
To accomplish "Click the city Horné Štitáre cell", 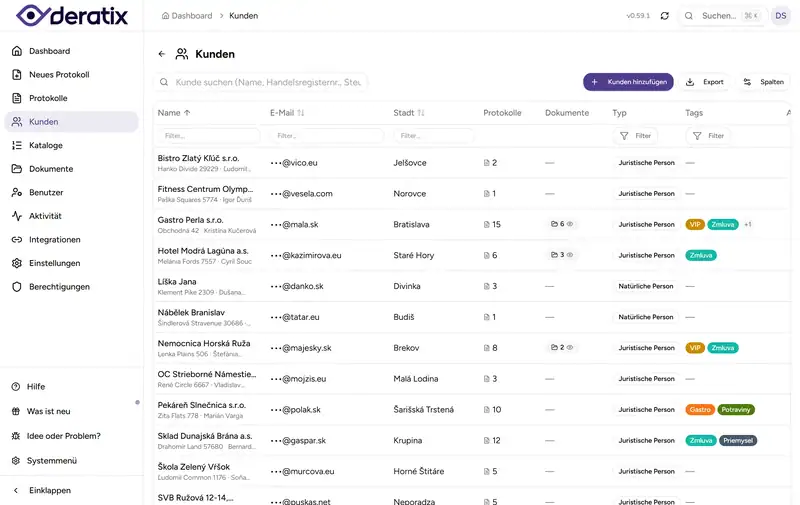I will (418, 471).
